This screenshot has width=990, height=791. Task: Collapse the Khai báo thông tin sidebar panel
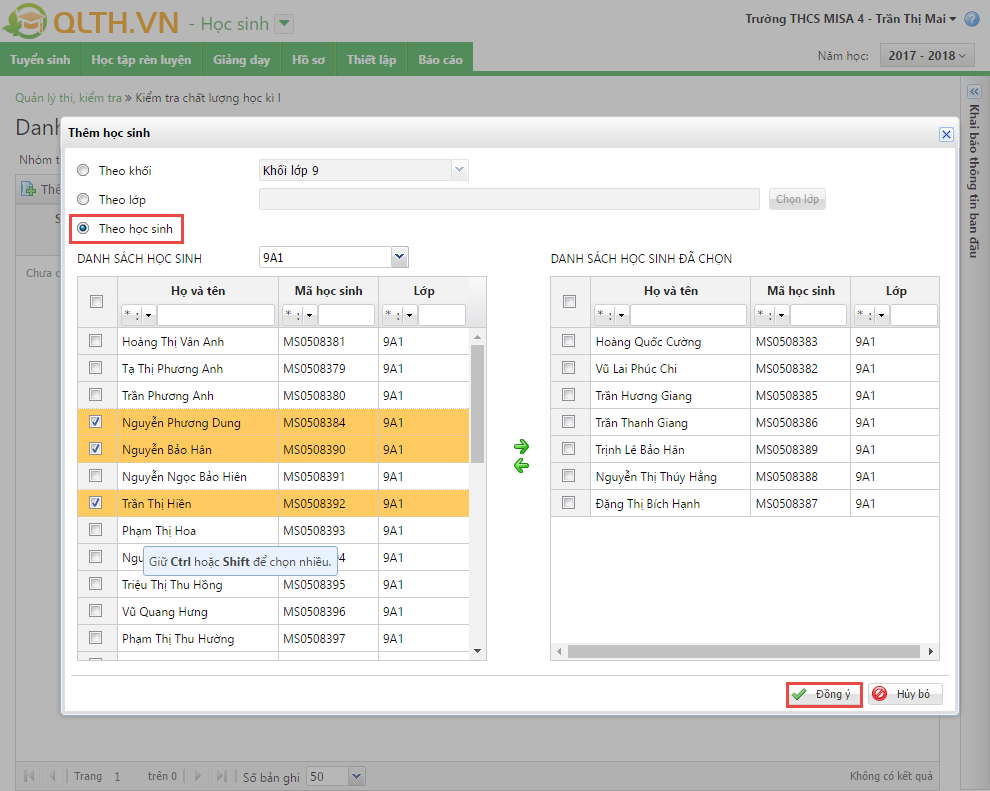(975, 91)
